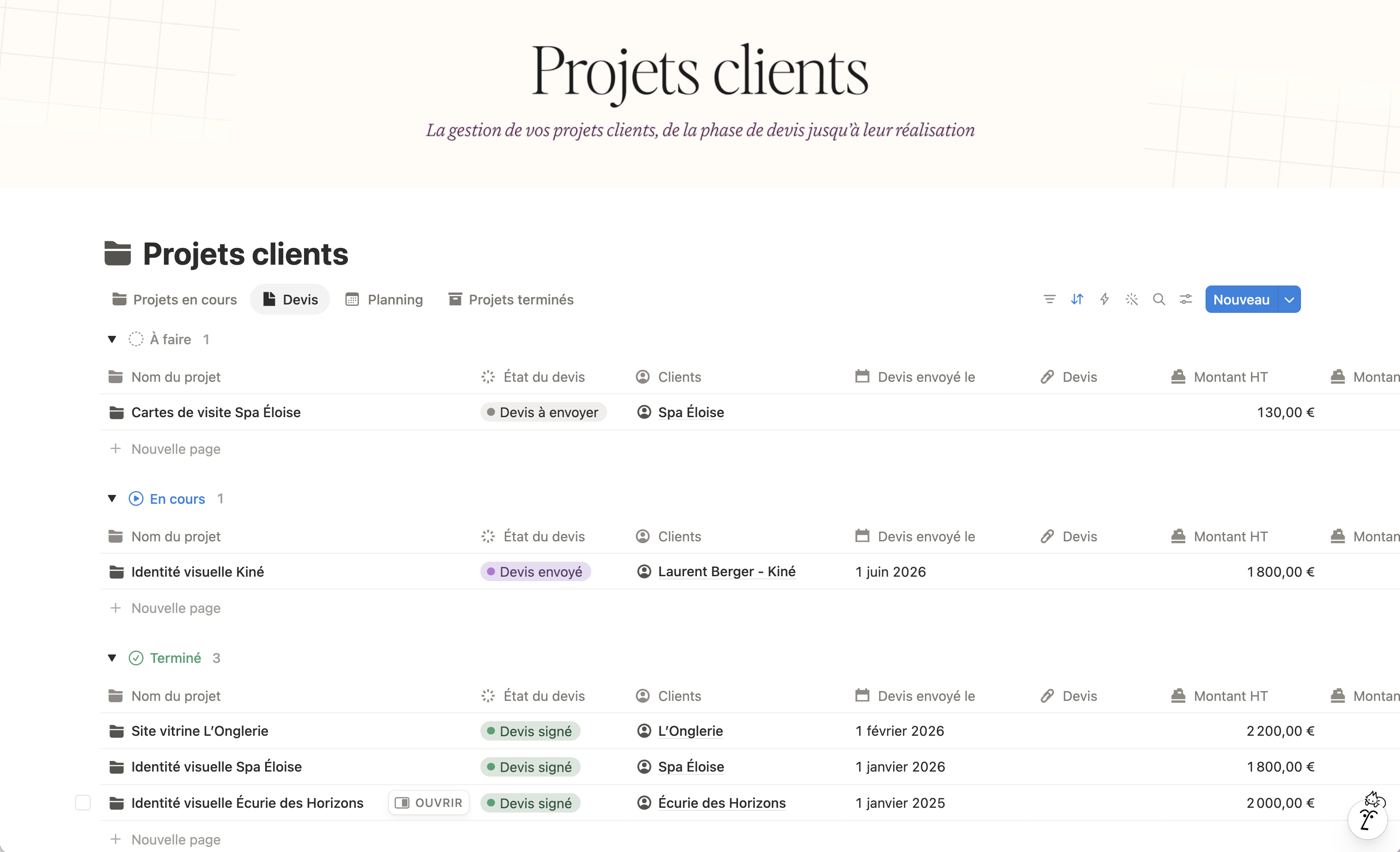The image size is (1400, 852).
Task: Open the dropdown arrow beside Nouveau
Action: coord(1289,299)
